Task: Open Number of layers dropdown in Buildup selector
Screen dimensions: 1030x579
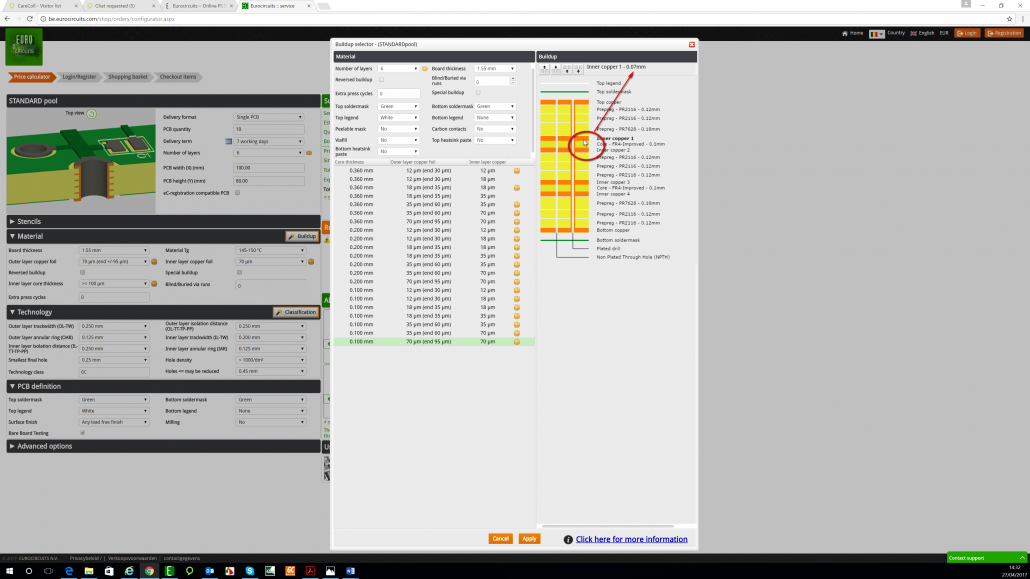Action: 398,68
